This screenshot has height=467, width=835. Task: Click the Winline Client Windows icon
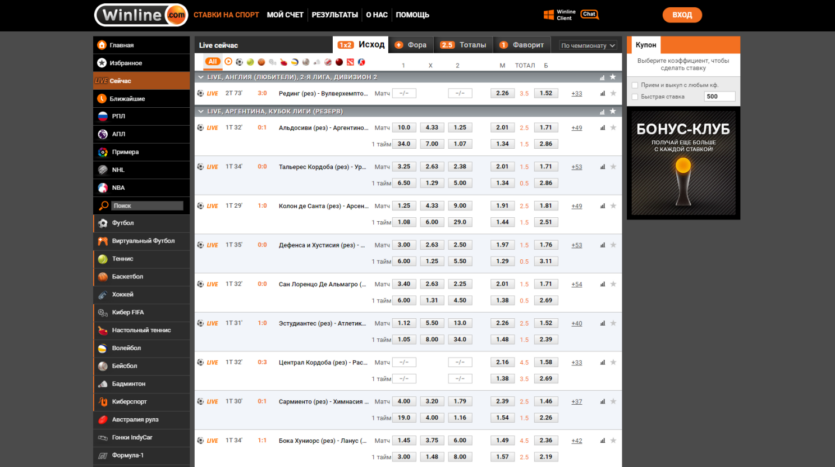549,15
